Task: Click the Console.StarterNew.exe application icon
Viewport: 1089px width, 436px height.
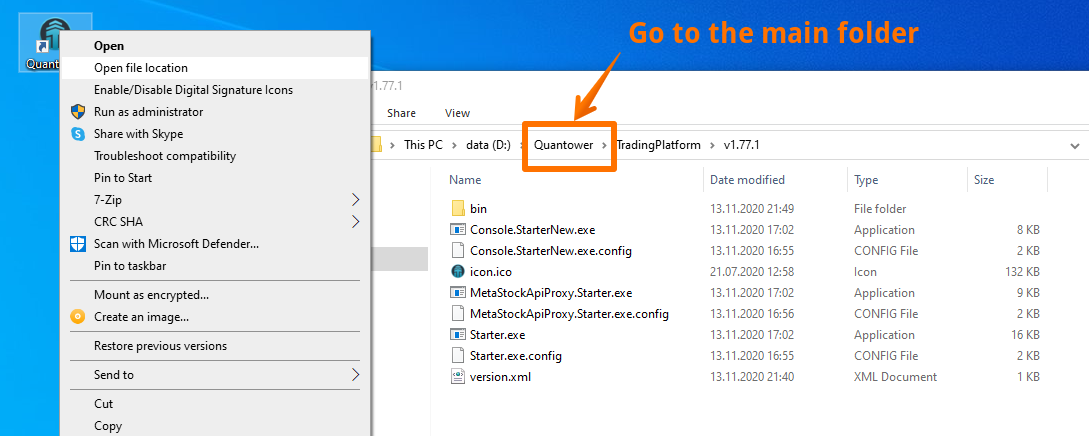Action: [x=458, y=230]
